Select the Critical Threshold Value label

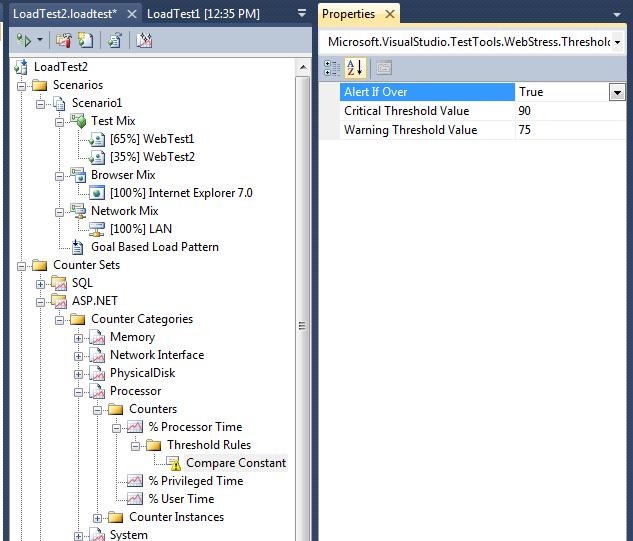tap(407, 111)
